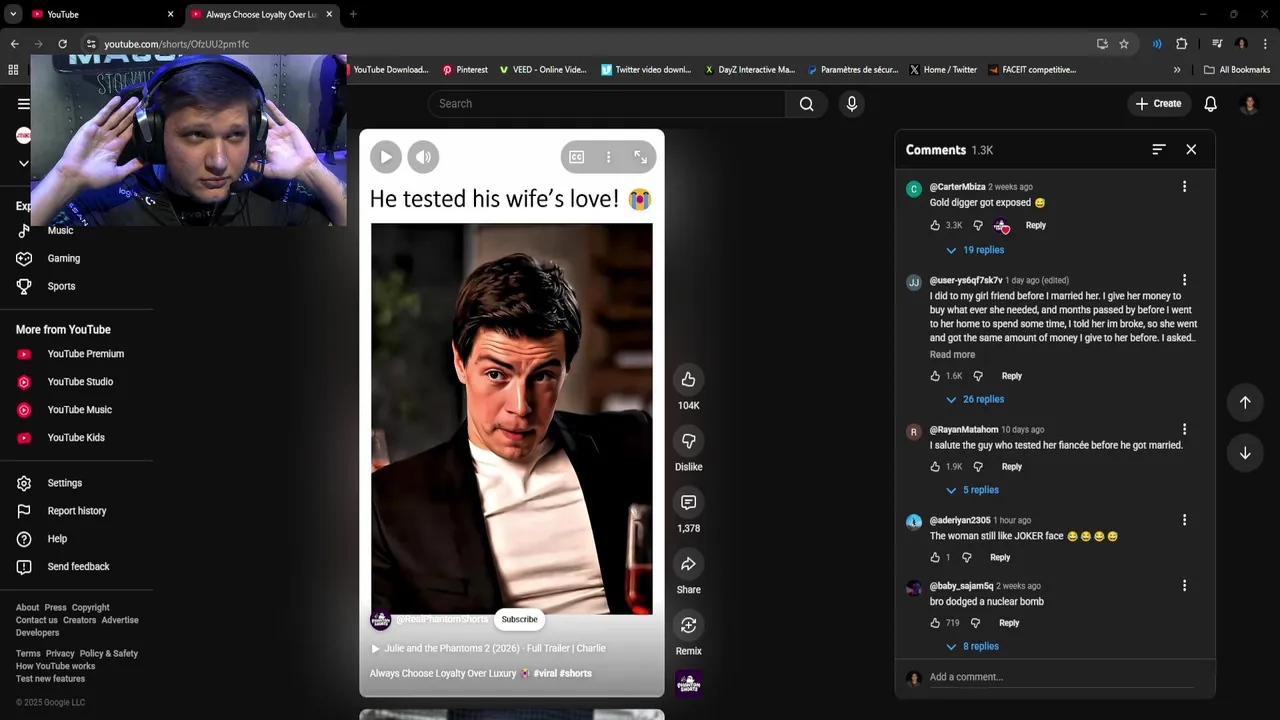Screen dimensions: 1280x720
Task: Sort comments using the sort icon
Action: click(x=1159, y=149)
